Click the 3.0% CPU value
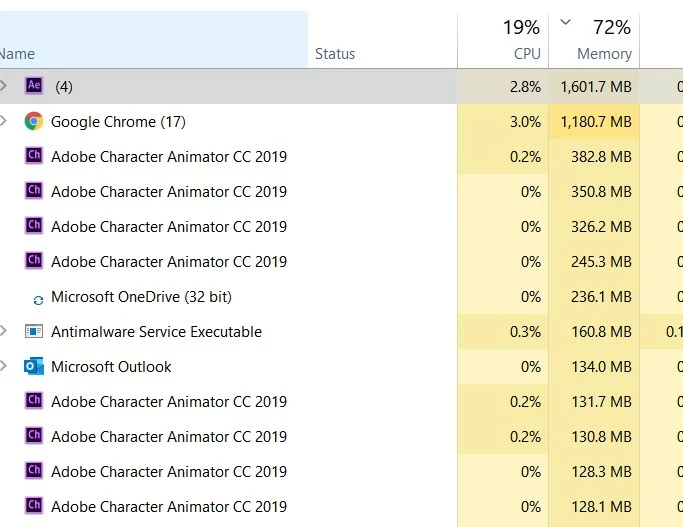This screenshot has width=683, height=527. tap(525, 122)
